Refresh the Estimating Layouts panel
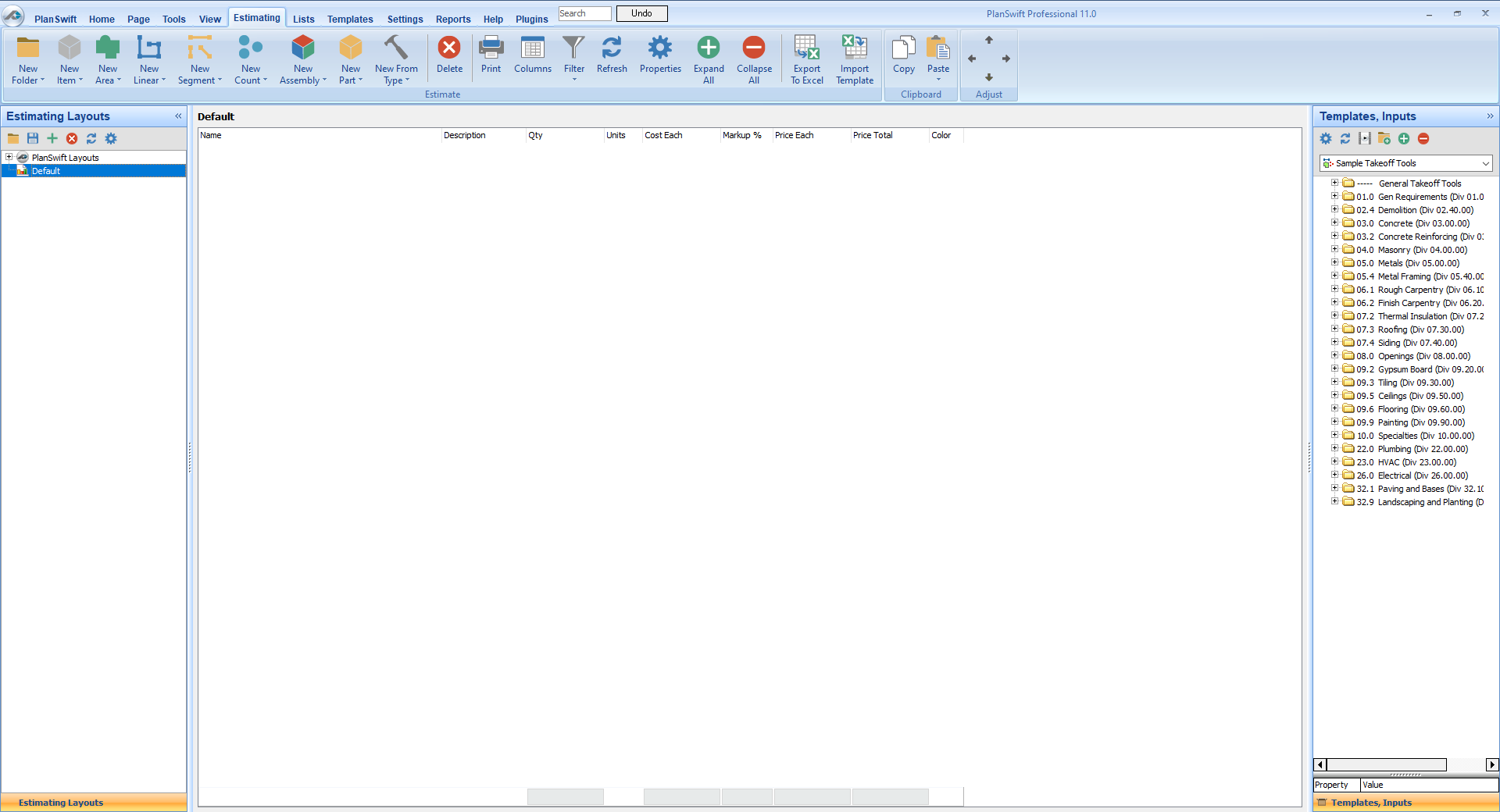Screen dimensions: 1500x812 pyautogui.click(x=91, y=138)
